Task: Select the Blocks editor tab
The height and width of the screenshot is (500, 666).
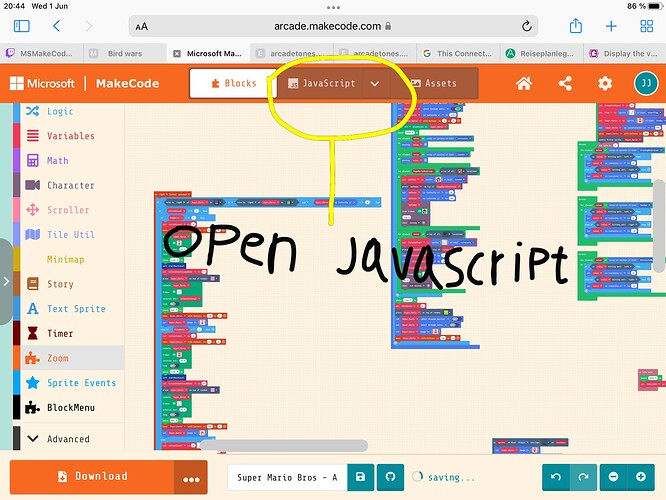Action: [x=233, y=83]
